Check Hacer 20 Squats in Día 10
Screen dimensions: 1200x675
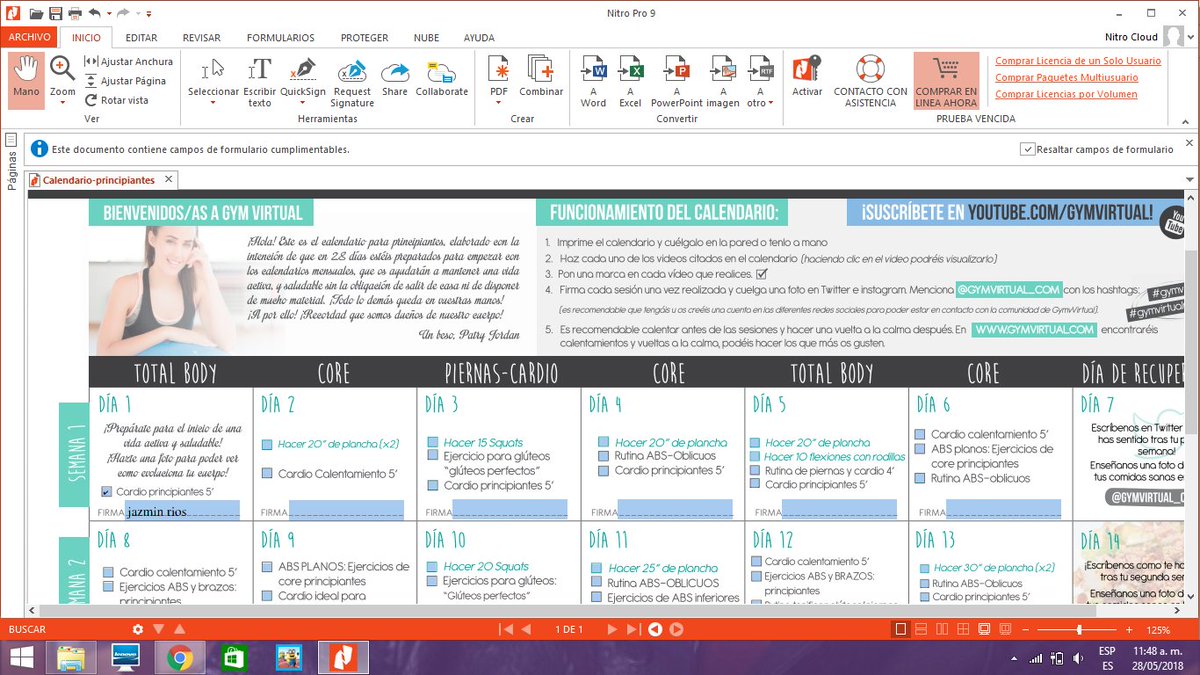click(433, 566)
